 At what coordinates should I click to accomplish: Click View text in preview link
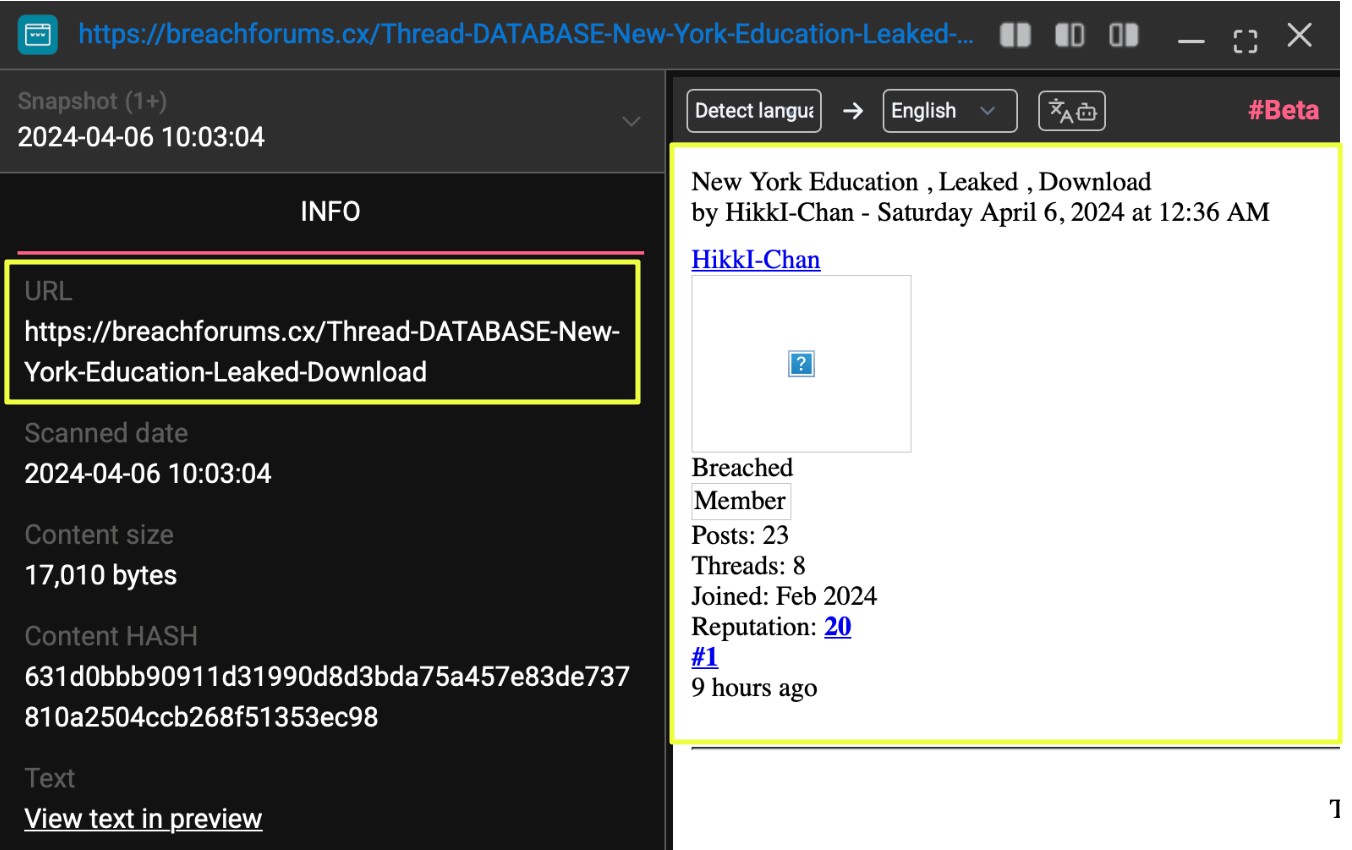click(143, 819)
